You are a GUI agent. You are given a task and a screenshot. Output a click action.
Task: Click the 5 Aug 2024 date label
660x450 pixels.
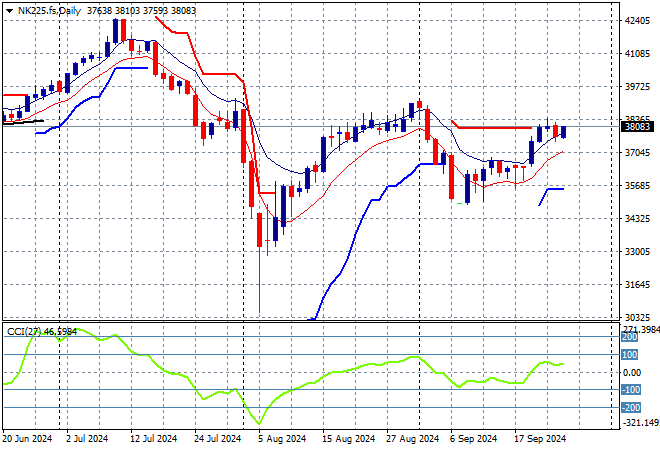282,439
